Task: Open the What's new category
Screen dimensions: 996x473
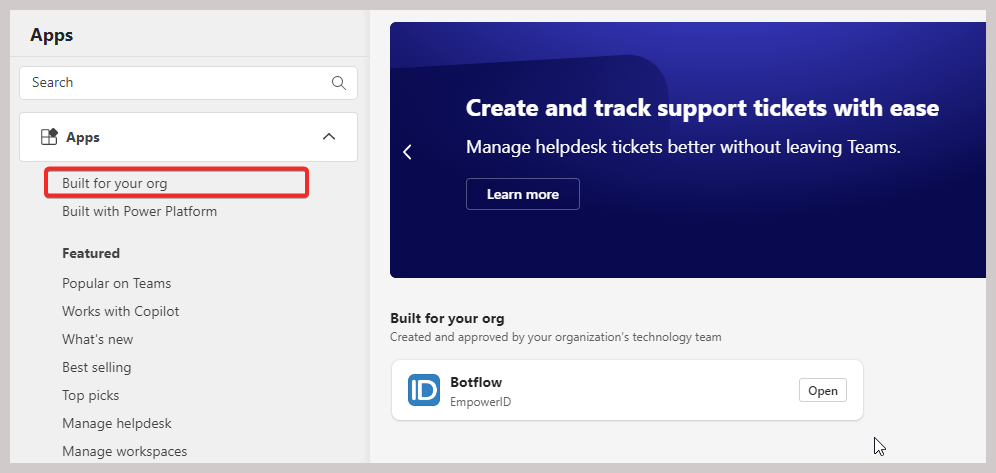Action: coord(97,339)
